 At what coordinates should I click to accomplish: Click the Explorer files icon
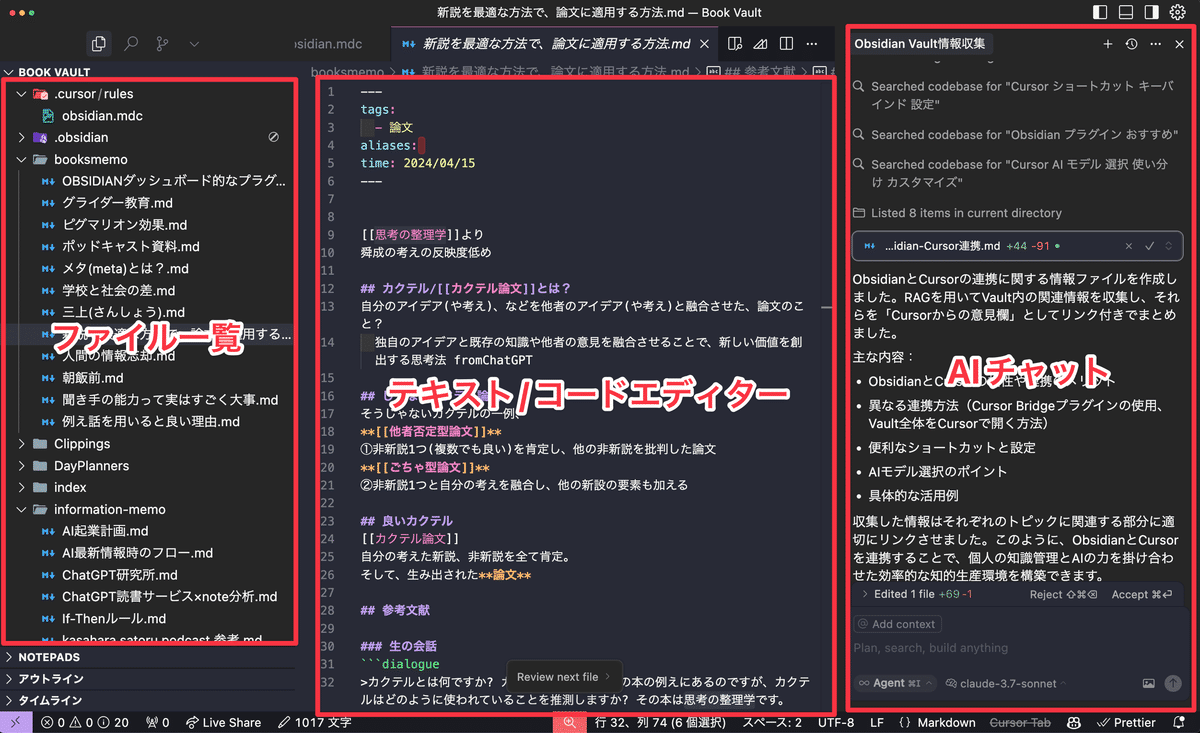coord(98,44)
